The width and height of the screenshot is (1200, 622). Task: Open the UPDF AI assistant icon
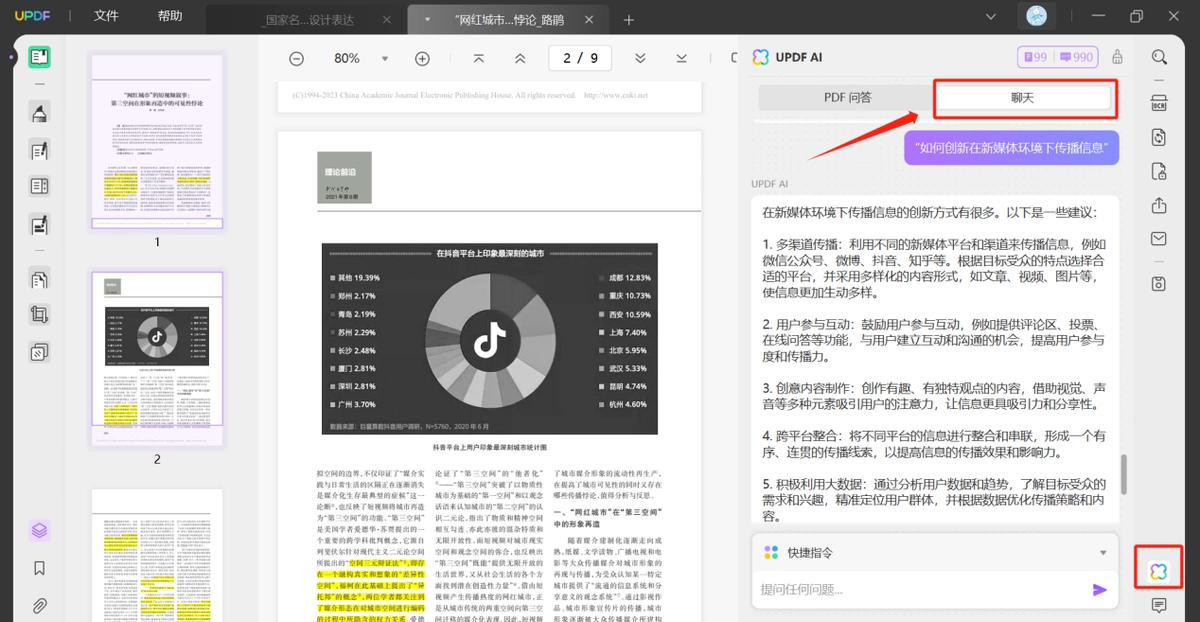tap(1158, 572)
